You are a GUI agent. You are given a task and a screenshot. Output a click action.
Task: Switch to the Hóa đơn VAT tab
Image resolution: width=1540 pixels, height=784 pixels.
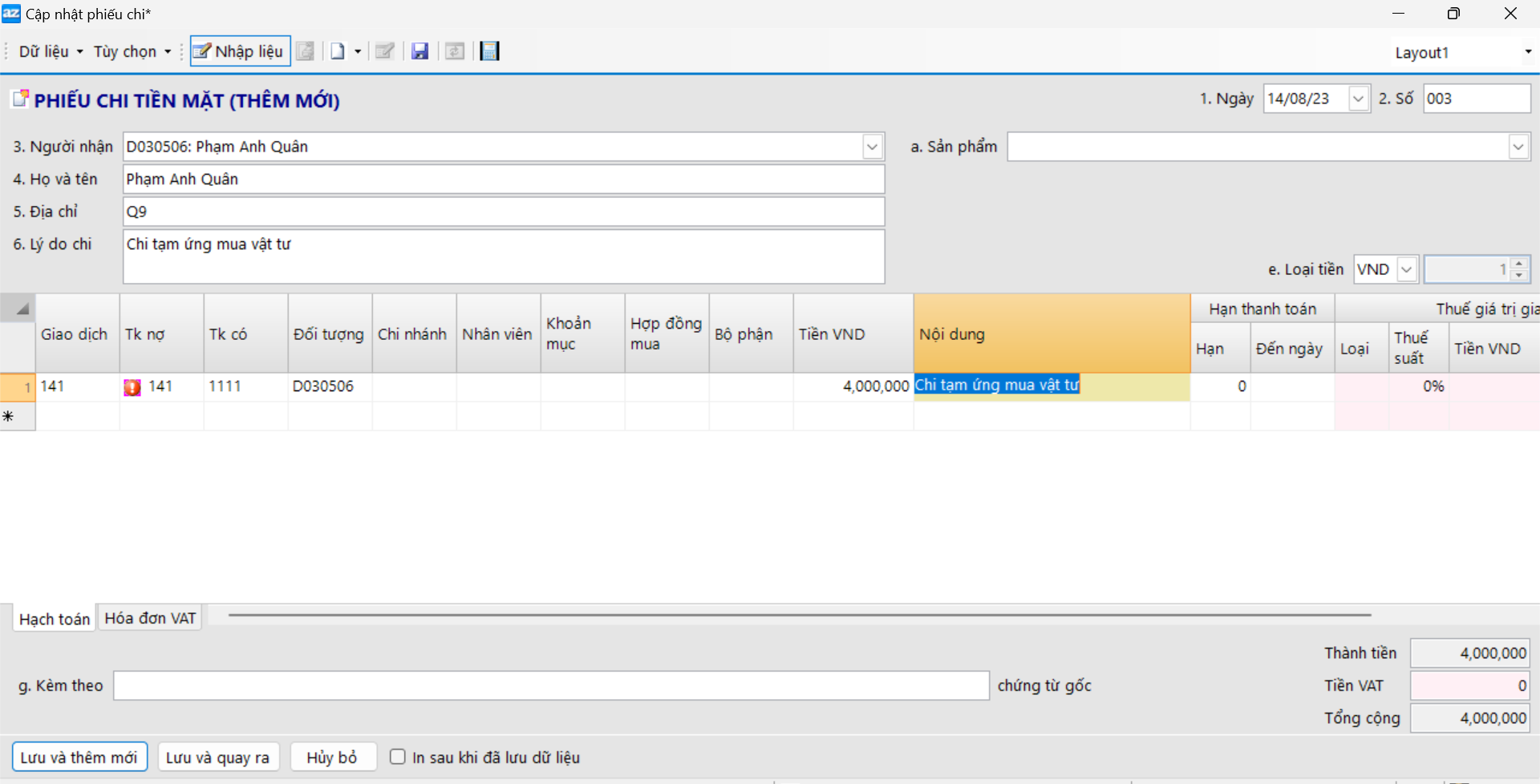point(150,618)
